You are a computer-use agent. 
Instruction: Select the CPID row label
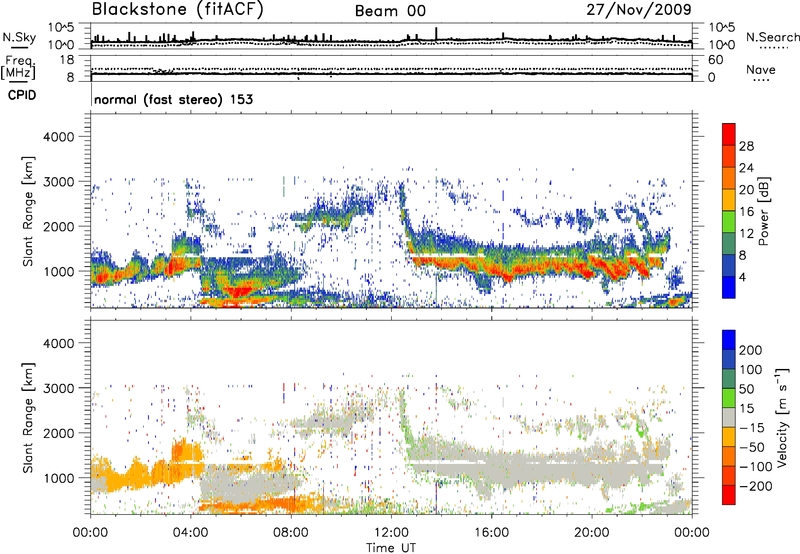coord(22,95)
